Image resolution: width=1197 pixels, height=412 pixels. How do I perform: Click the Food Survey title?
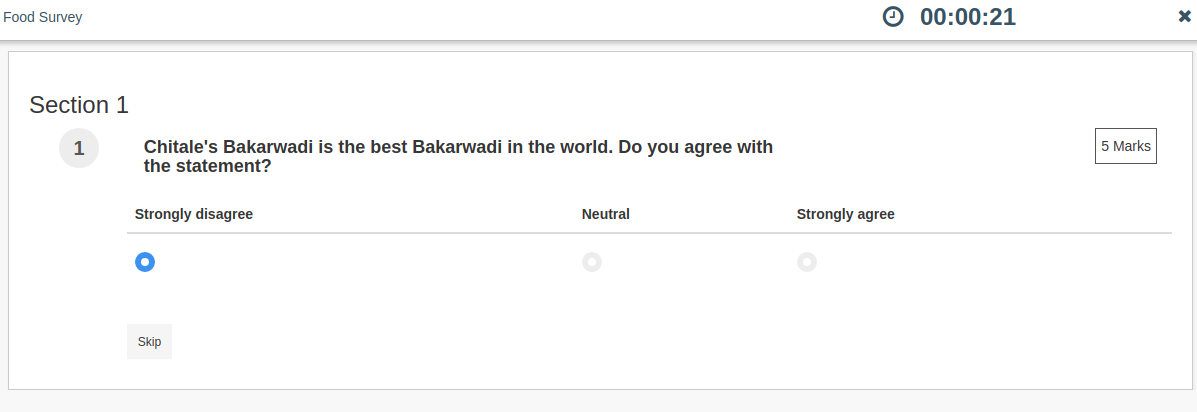(43, 17)
